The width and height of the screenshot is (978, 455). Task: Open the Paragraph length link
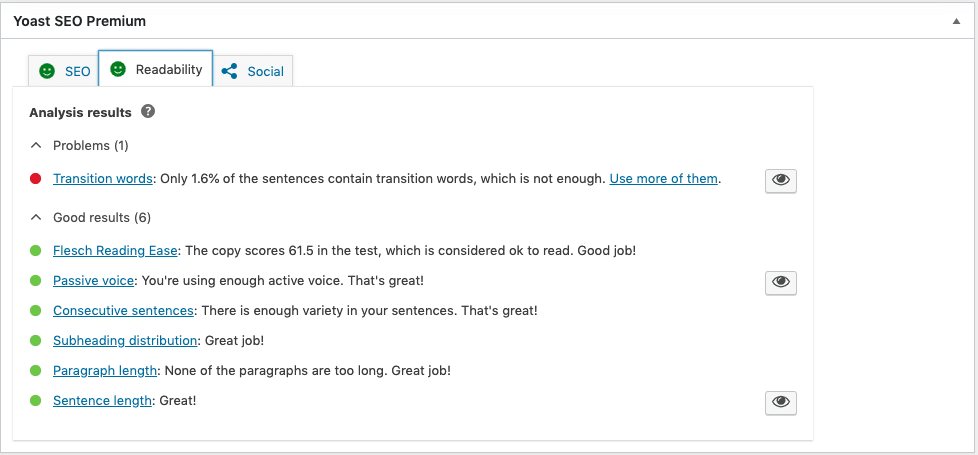[x=105, y=371]
